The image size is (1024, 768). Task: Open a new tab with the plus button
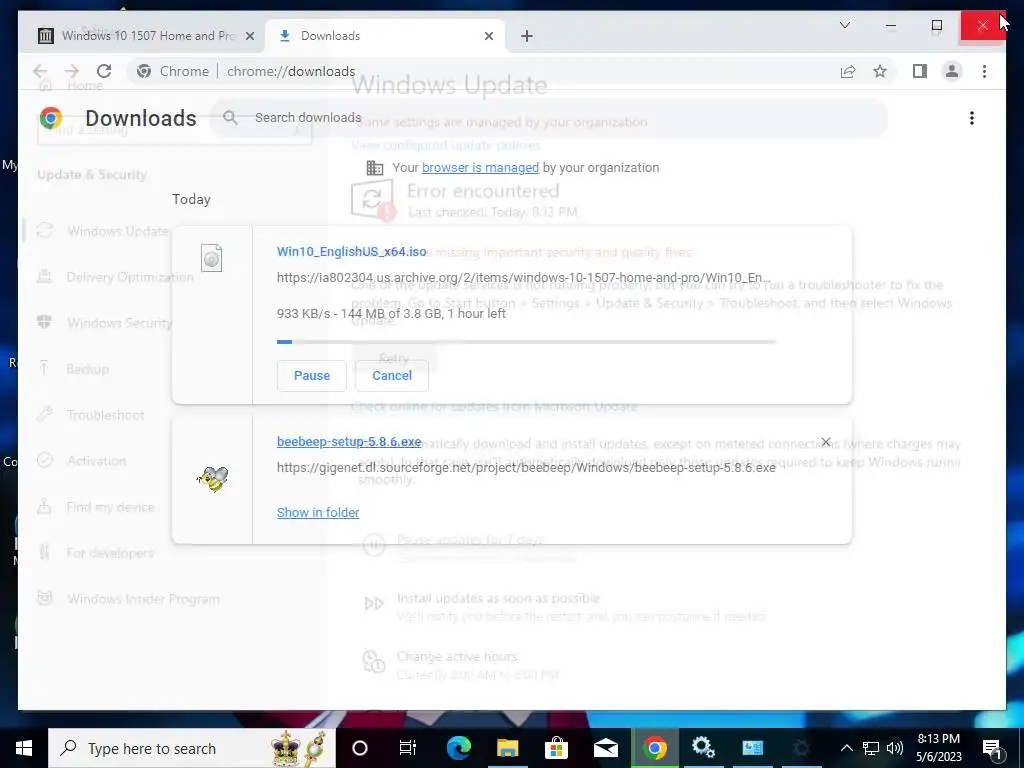527,36
